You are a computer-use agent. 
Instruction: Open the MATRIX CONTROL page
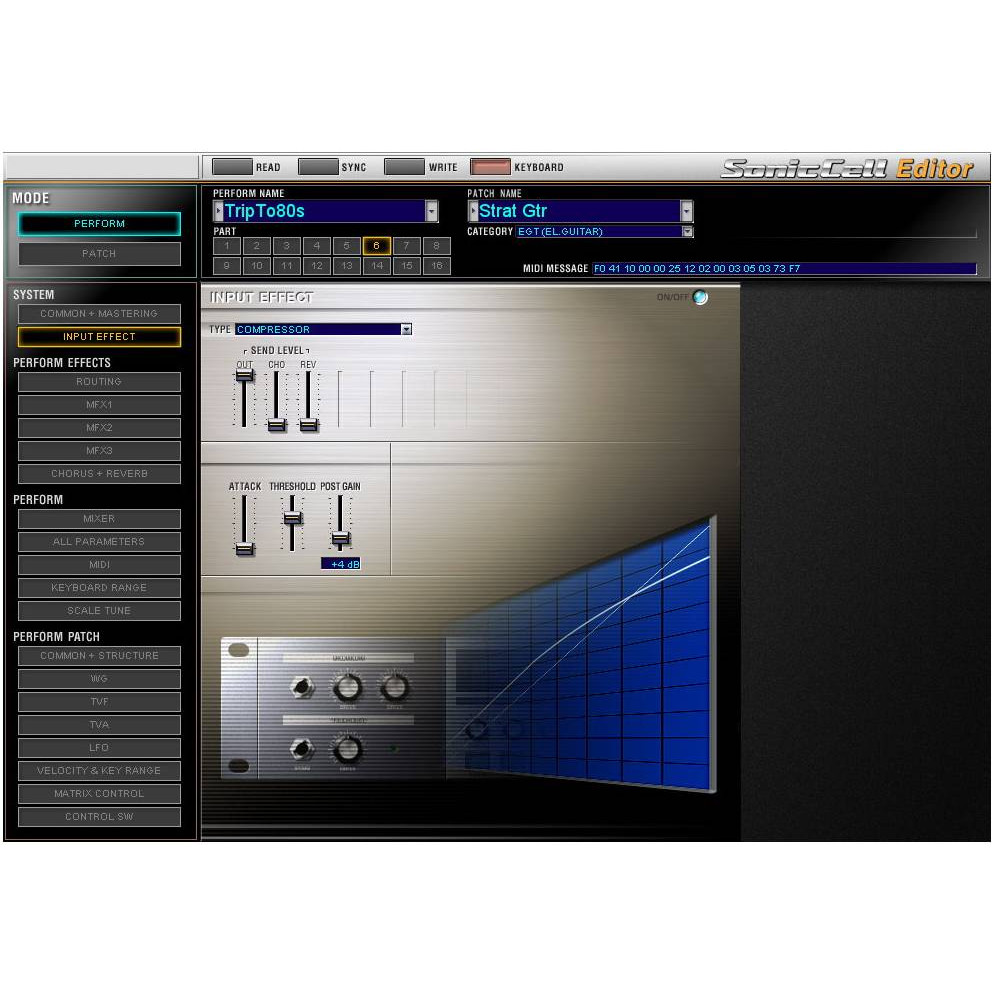tap(100, 794)
